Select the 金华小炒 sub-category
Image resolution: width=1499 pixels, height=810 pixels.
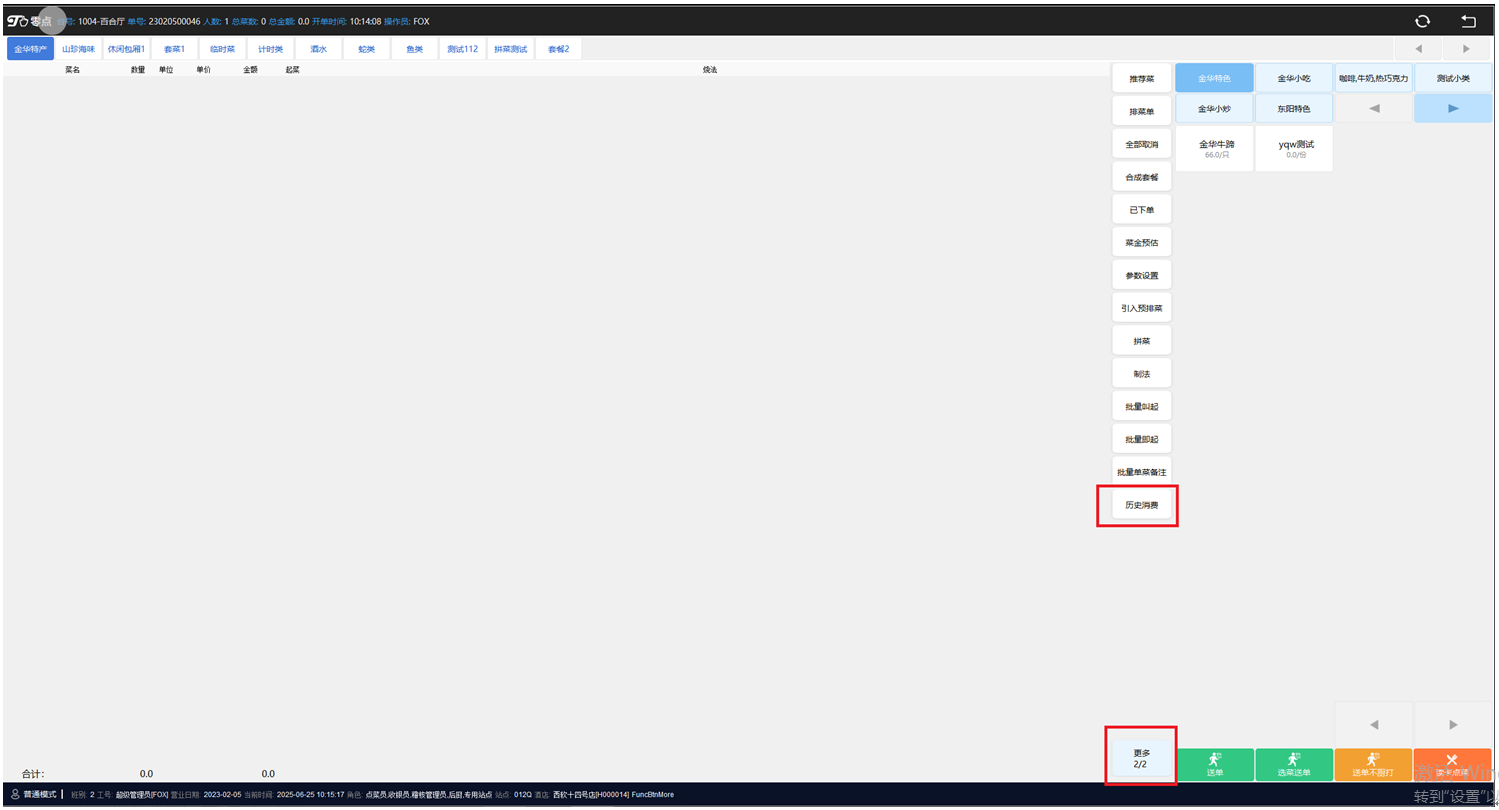tap(1214, 108)
